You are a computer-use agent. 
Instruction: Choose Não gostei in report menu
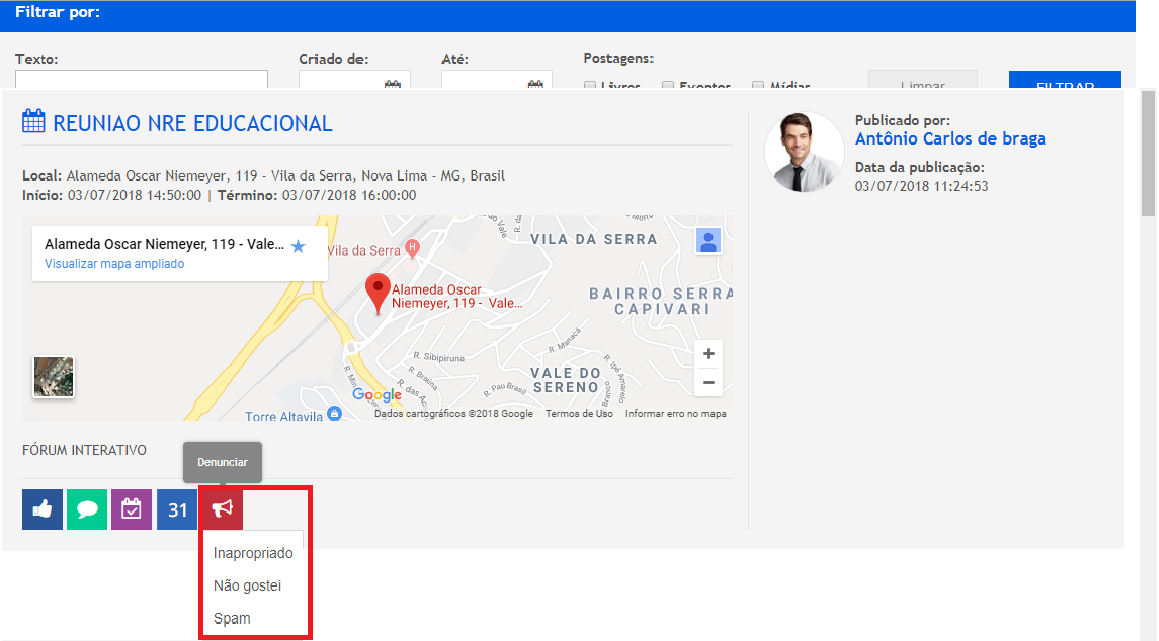(x=247, y=586)
